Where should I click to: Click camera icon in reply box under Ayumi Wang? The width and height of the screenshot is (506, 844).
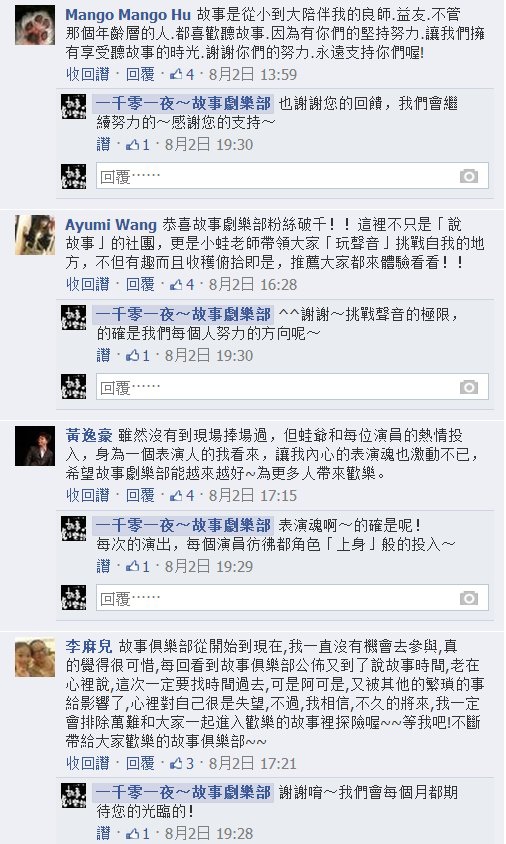point(468,387)
